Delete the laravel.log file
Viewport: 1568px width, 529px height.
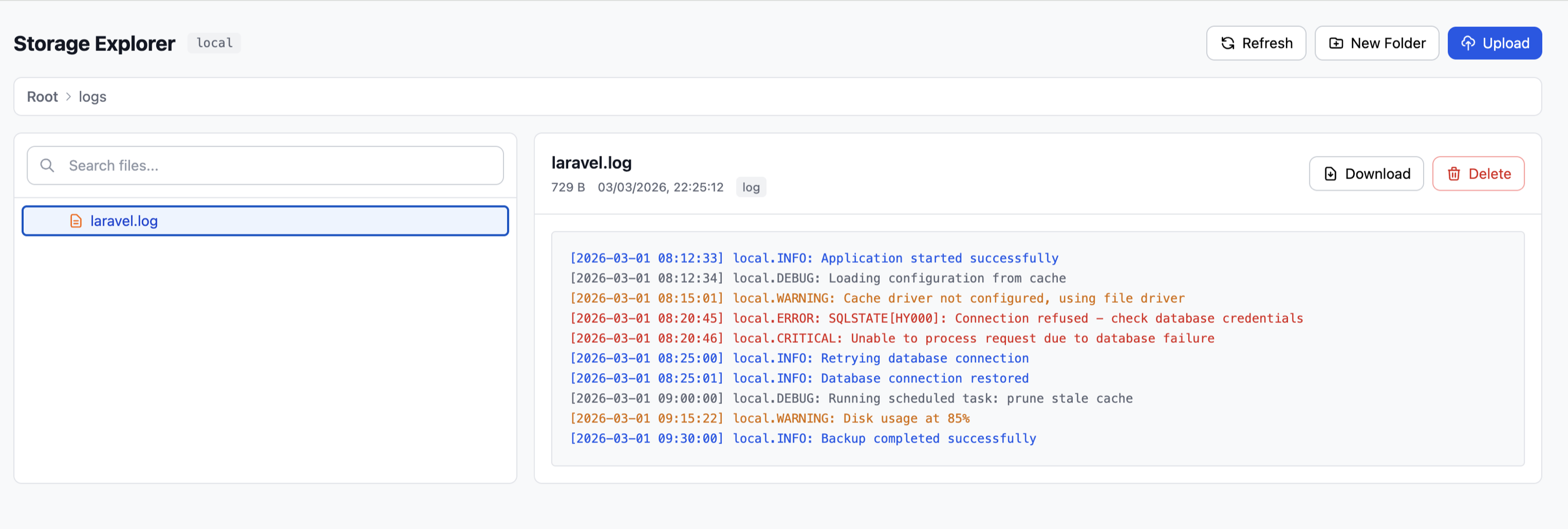click(x=1478, y=173)
